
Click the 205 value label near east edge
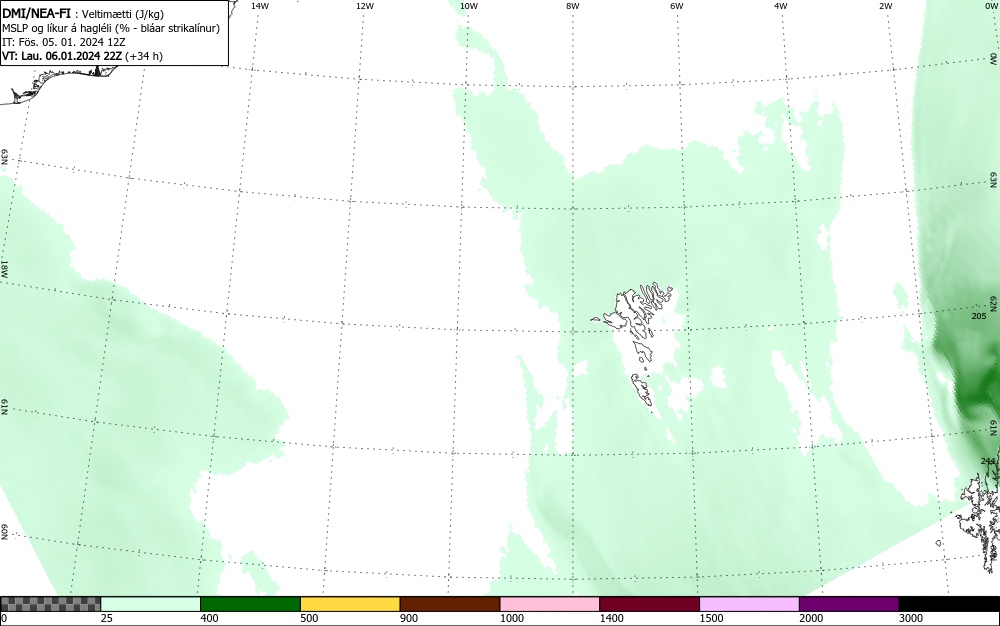(x=979, y=316)
